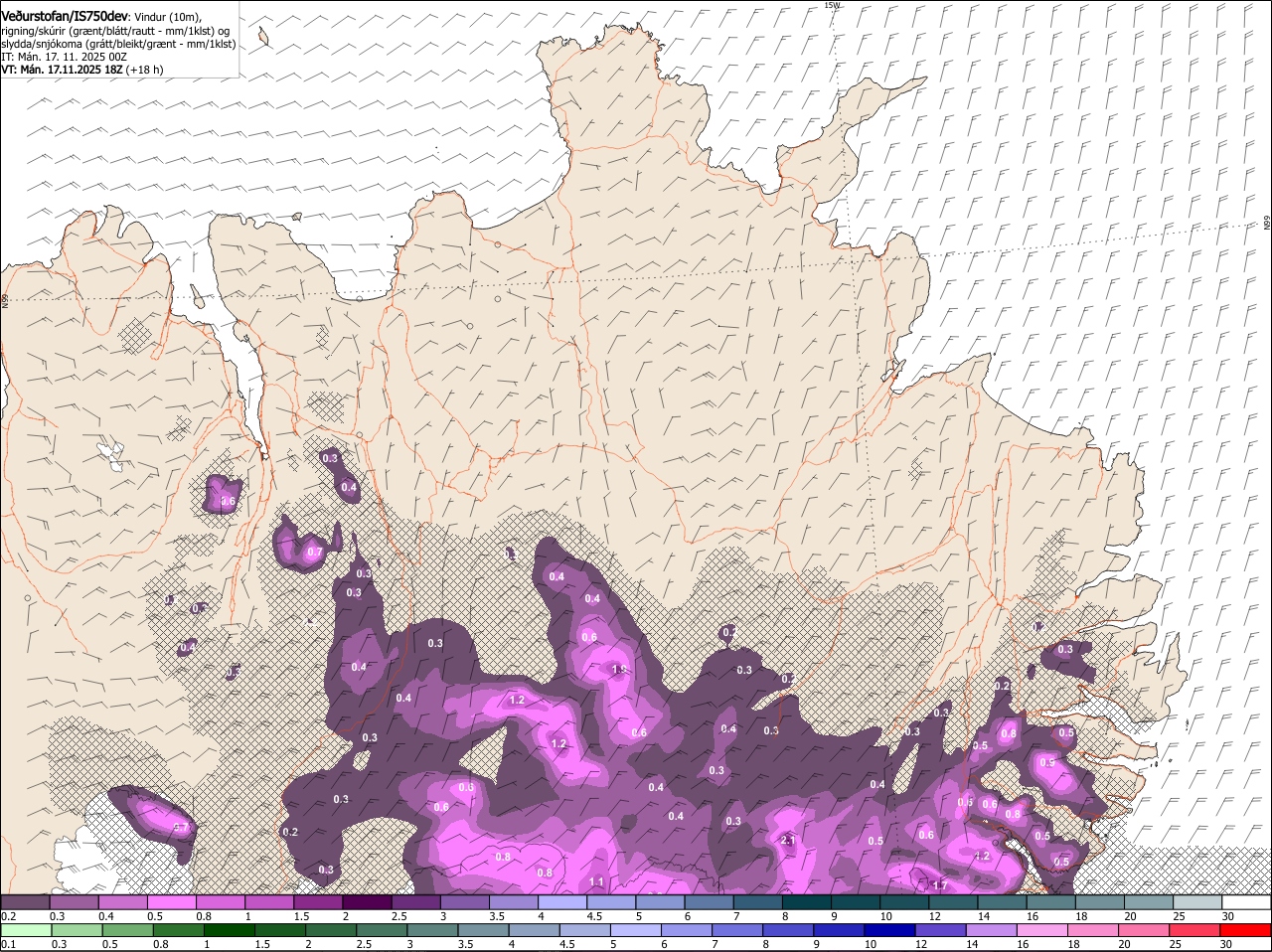Pick the lower-row lilac swatch starting at 14

tap(990, 930)
